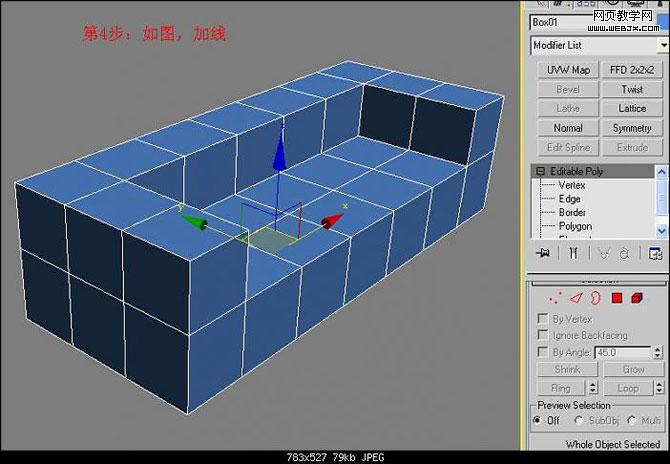This screenshot has height=464, width=670.
Task: Click green Y-axis gizmo arrow
Action: coord(194,222)
